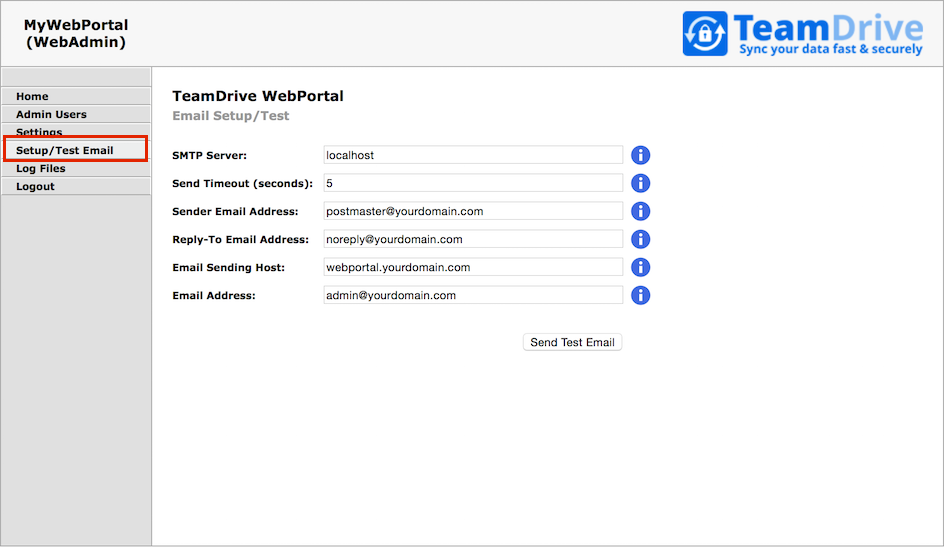
Task: Click the 'Email Sending Host:' label
Action: [229, 267]
